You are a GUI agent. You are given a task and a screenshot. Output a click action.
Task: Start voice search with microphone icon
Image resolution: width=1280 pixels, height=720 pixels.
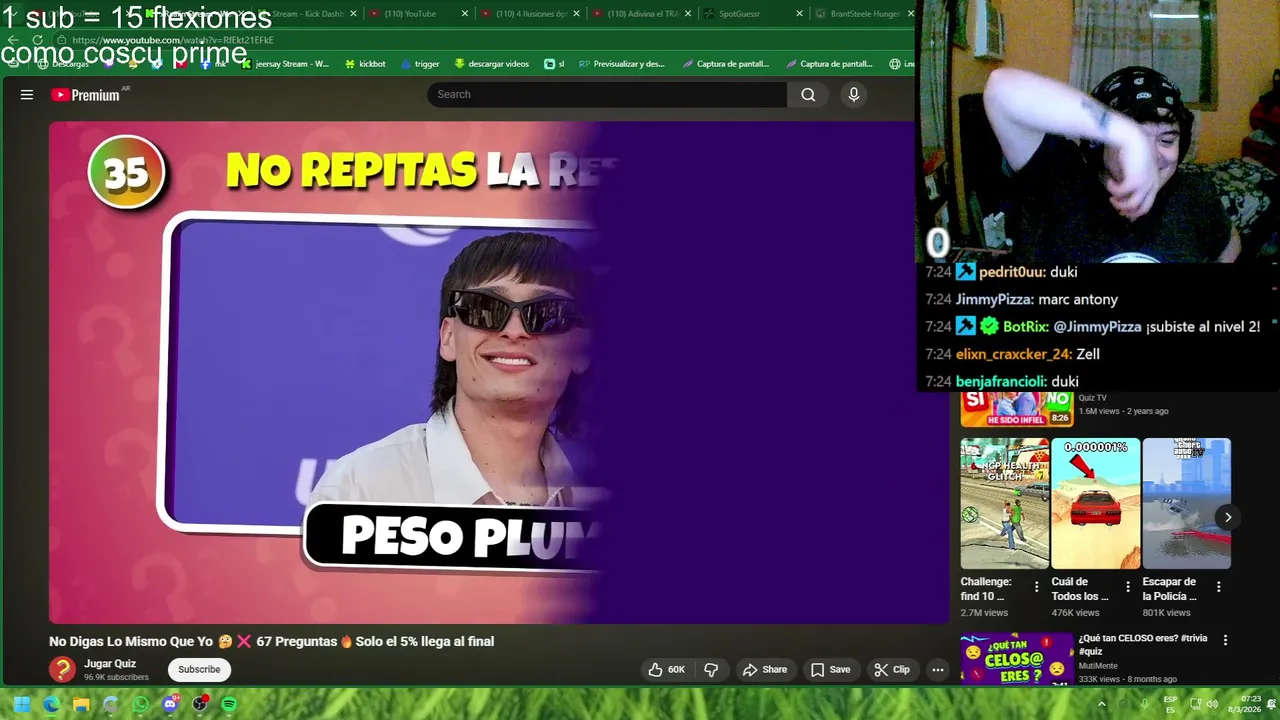853,95
